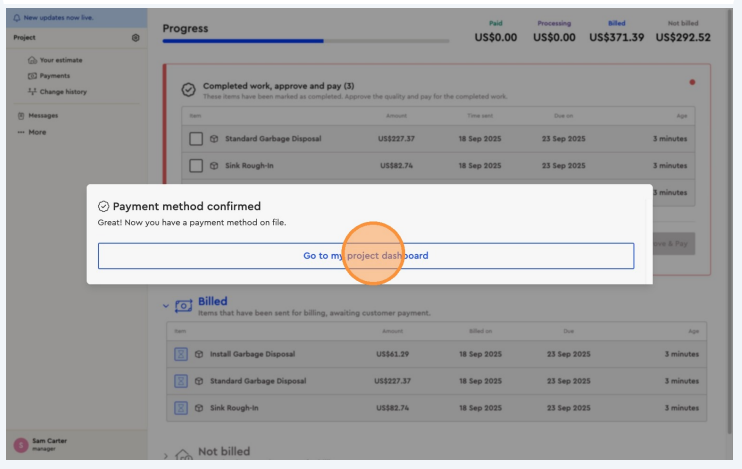This screenshot has width=742, height=469.
Task: Click hourglass icon beside Install Garbage Disposal
Action: [x=181, y=354]
